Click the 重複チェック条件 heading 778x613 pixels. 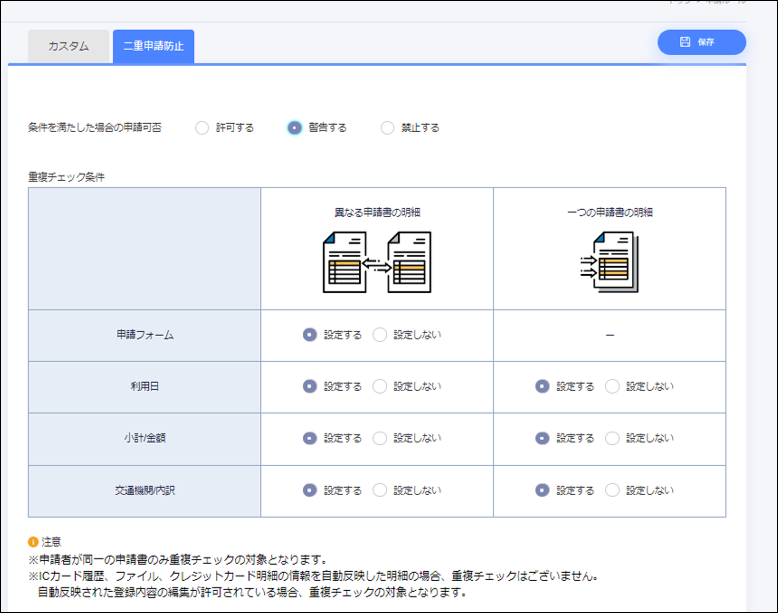[66, 177]
